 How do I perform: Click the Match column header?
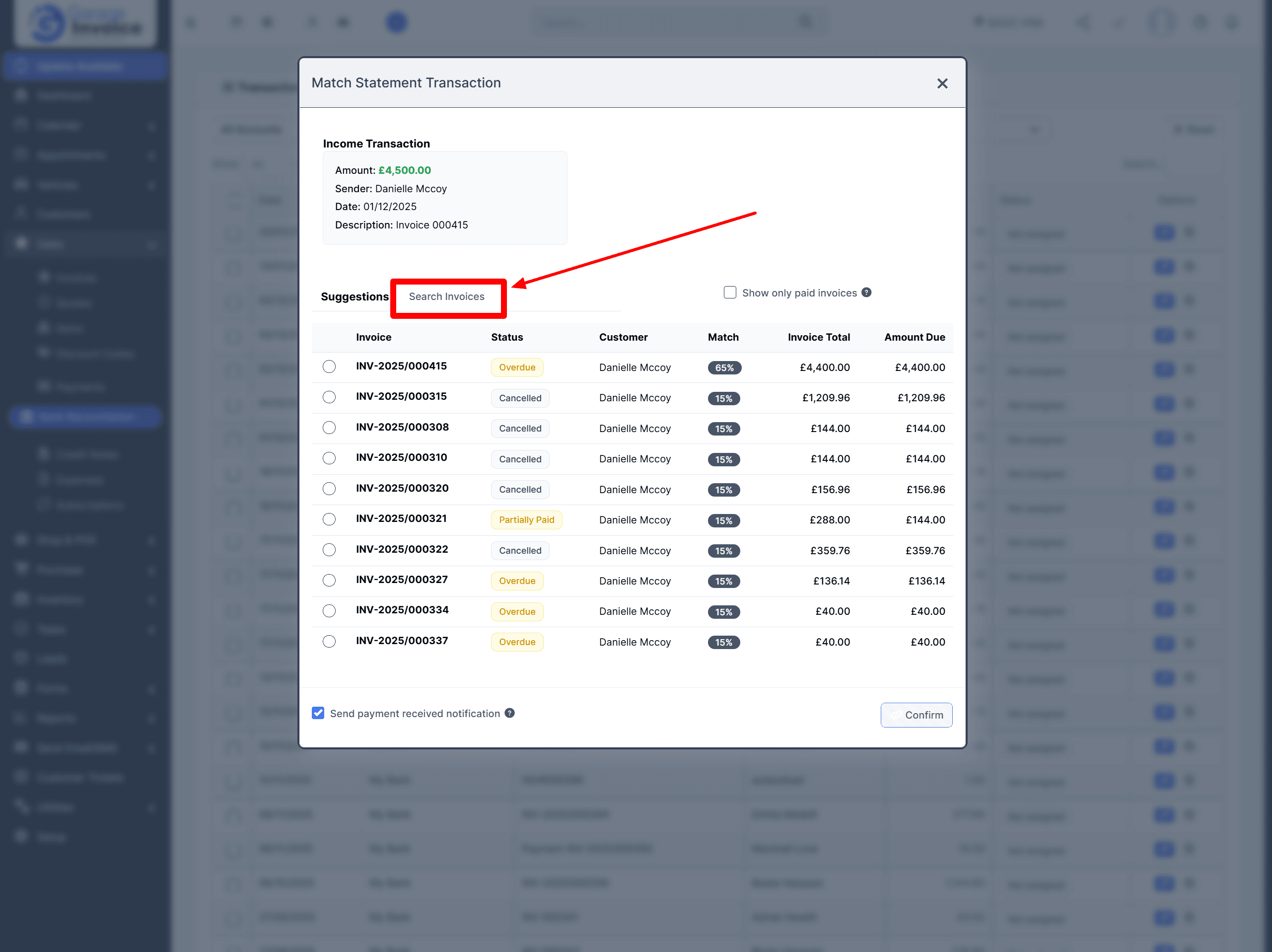tap(723, 337)
